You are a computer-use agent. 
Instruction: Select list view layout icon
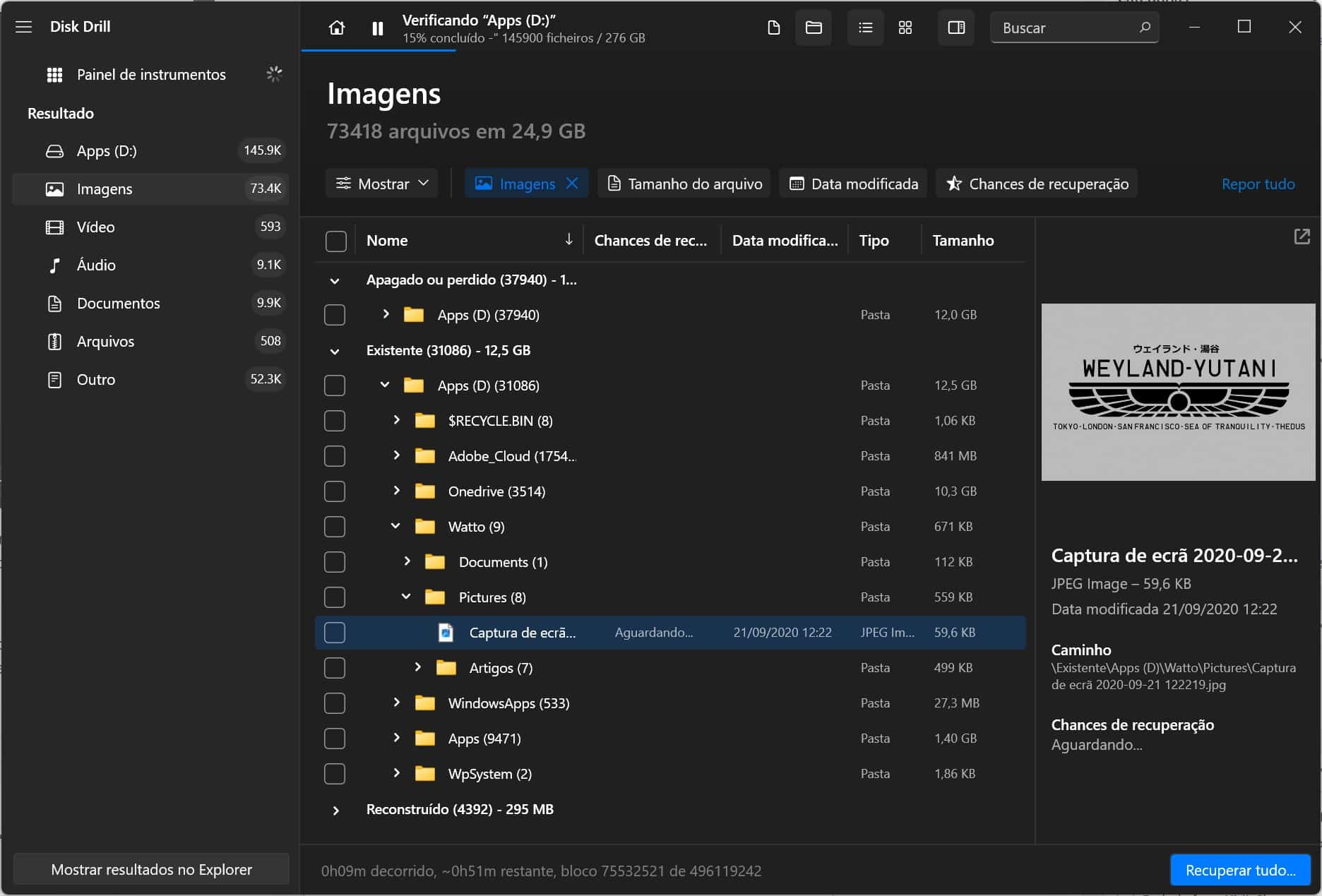coord(865,28)
